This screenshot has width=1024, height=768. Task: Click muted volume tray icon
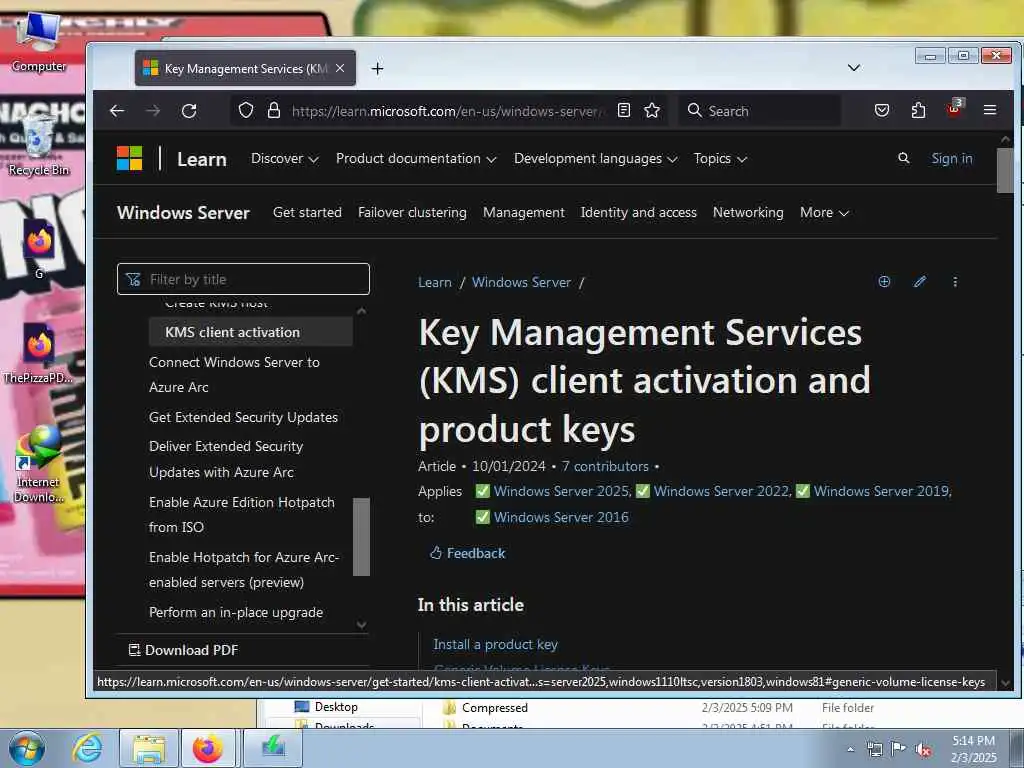(923, 750)
